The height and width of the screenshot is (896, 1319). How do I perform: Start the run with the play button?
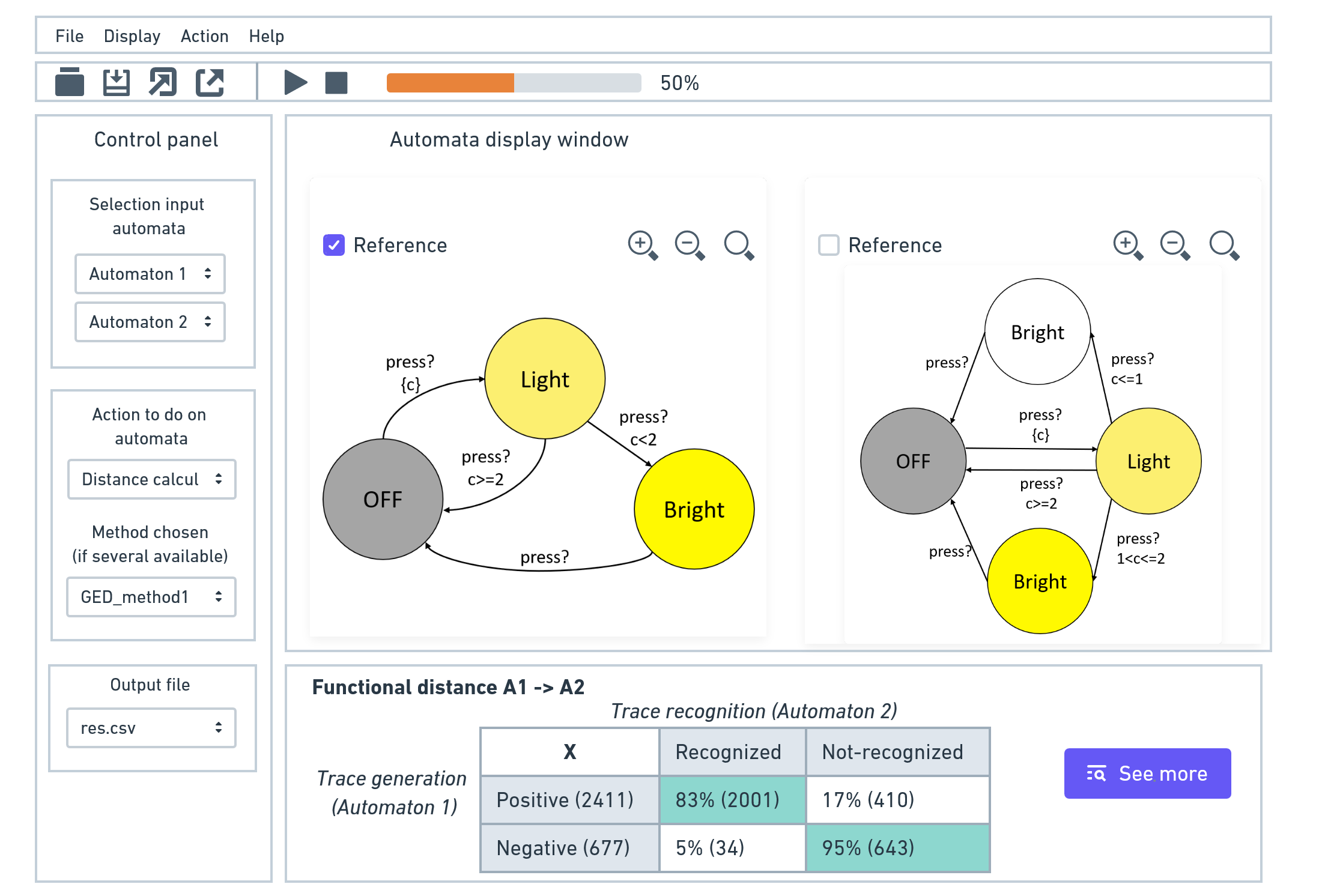point(295,82)
